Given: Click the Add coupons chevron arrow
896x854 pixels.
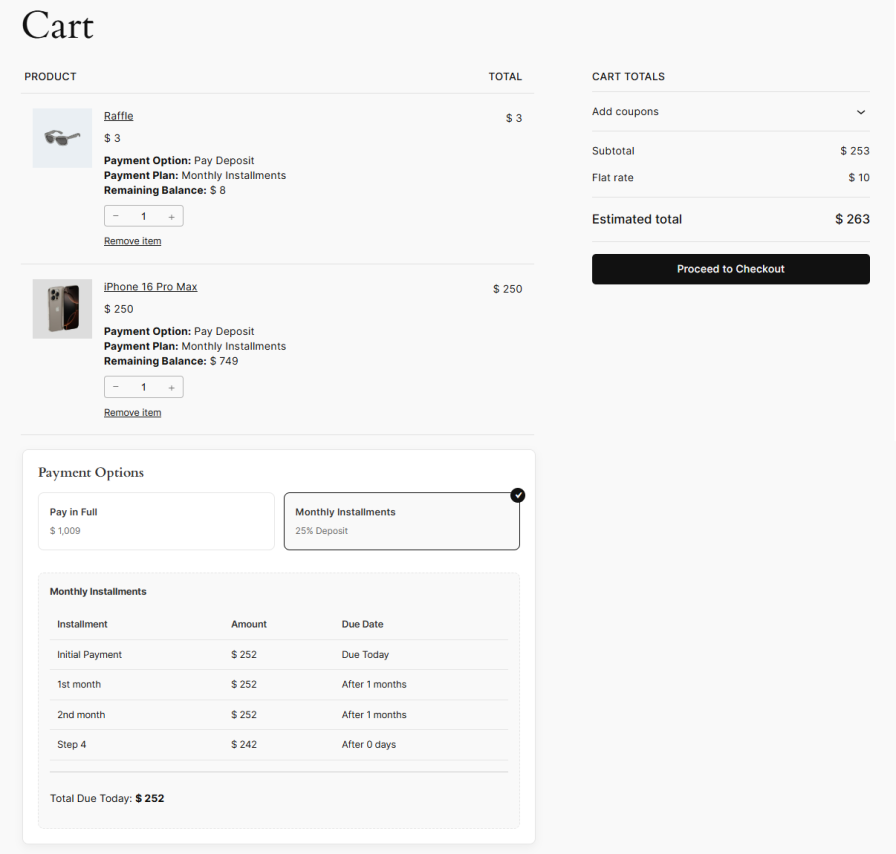Looking at the screenshot, I should 861,112.
